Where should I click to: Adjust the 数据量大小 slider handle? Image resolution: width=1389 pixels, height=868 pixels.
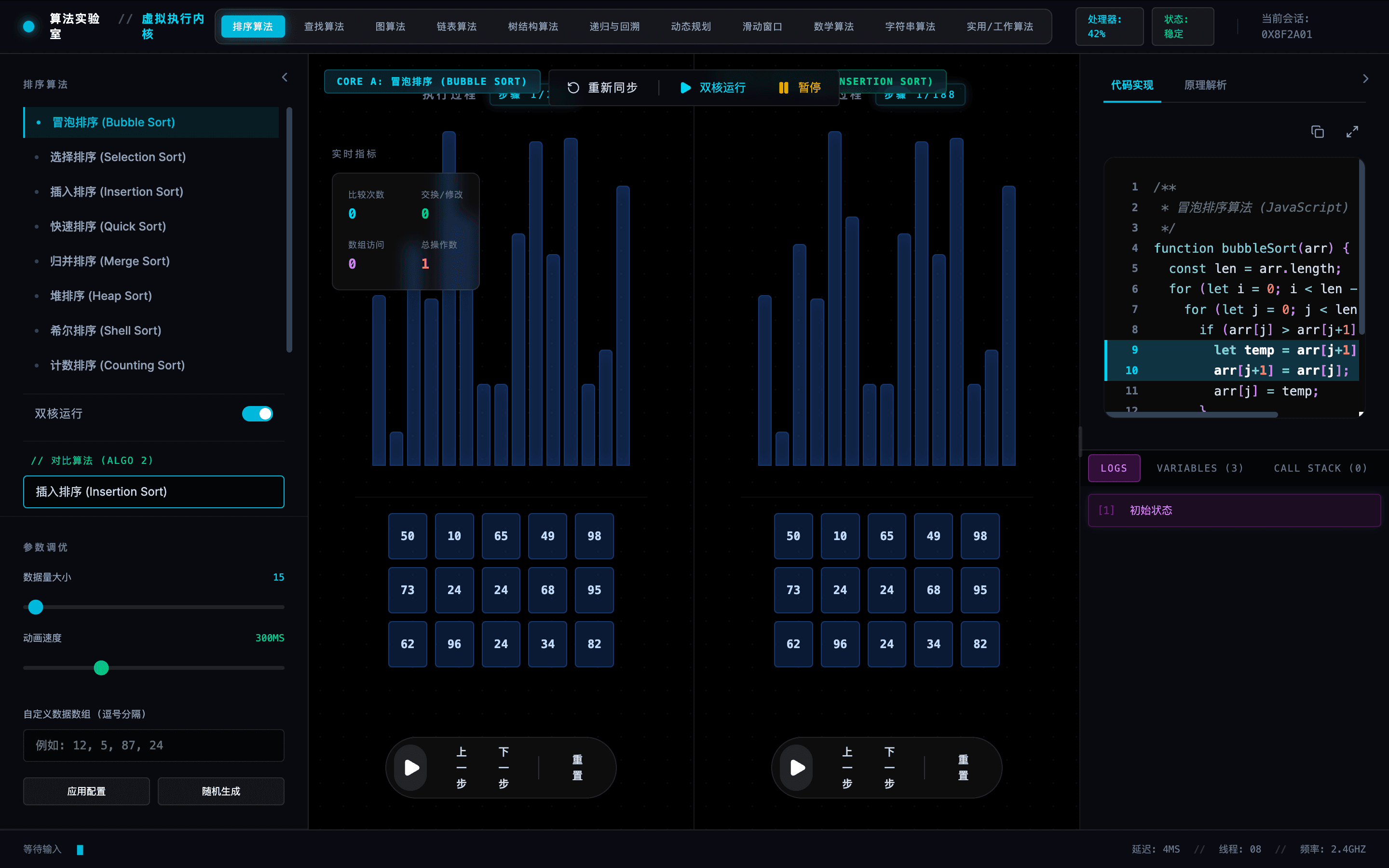tap(36, 607)
